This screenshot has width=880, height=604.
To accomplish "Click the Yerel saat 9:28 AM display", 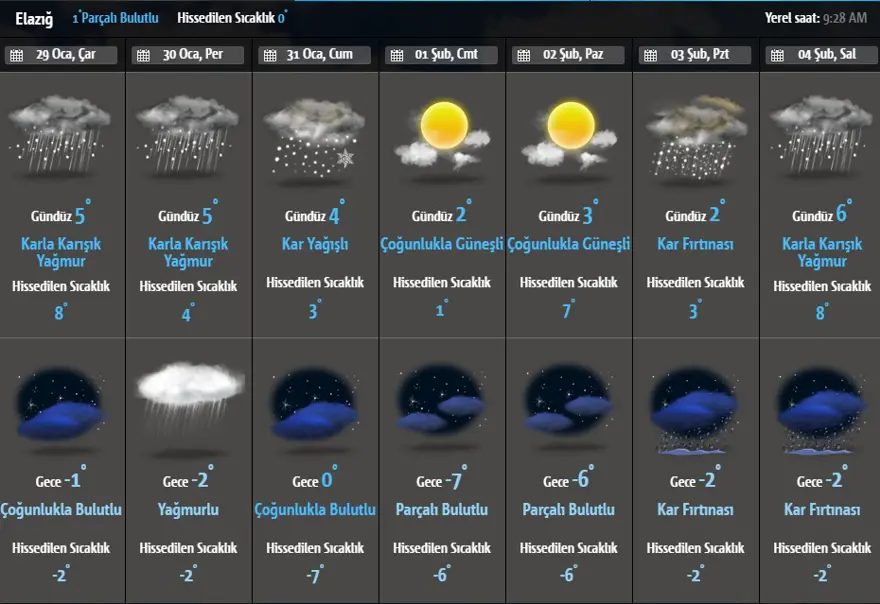I will point(814,18).
